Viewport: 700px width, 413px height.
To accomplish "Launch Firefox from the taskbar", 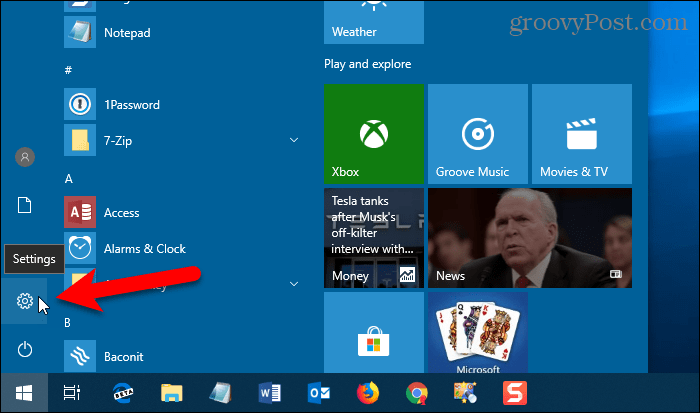I will [368, 393].
